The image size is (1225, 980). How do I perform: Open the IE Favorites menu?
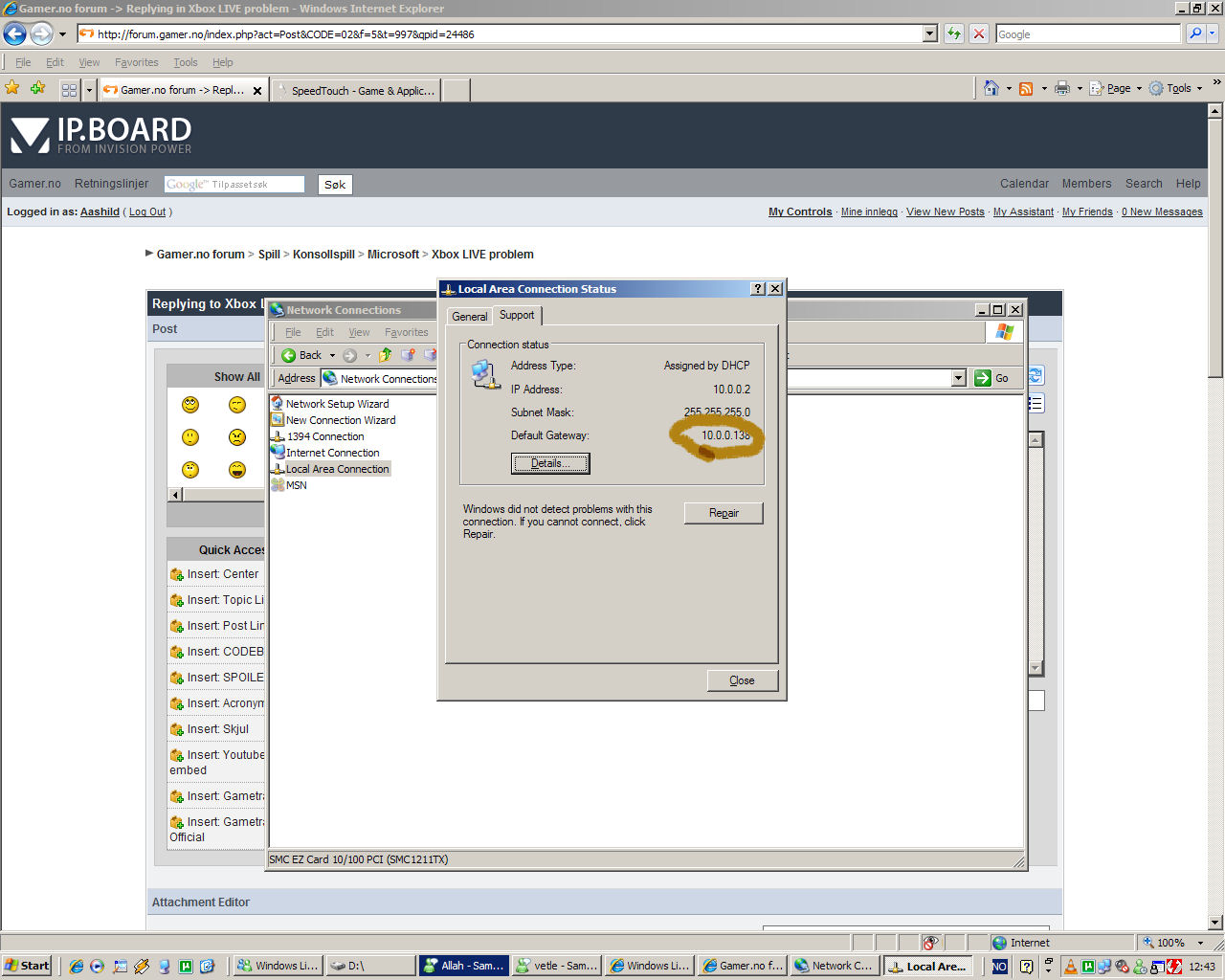tap(137, 62)
